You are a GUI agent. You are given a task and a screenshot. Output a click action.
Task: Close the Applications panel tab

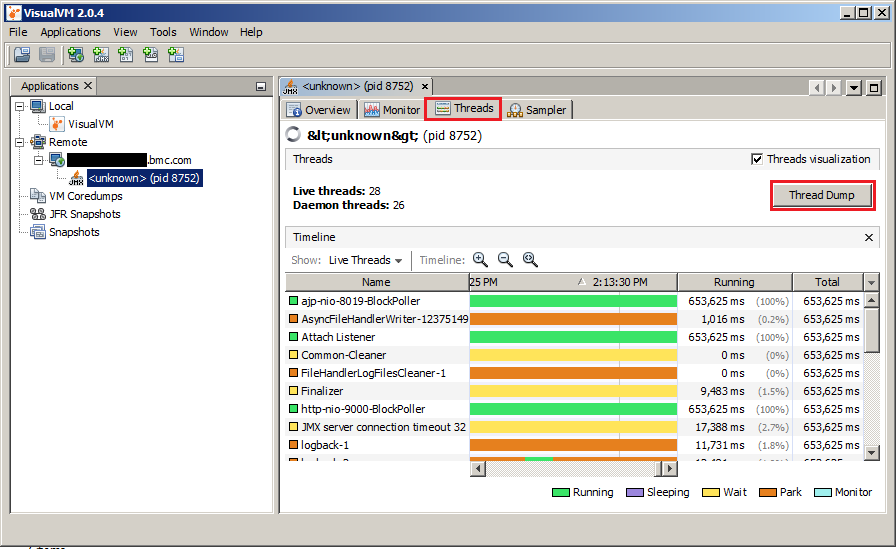click(88, 86)
